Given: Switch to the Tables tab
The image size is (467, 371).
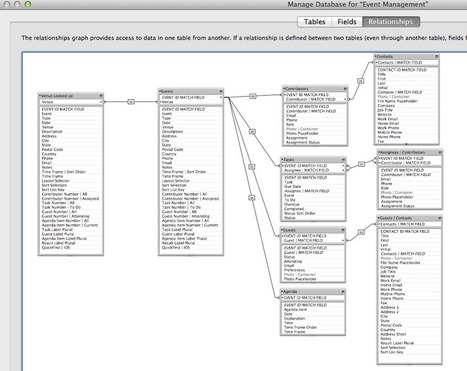Looking at the screenshot, I should (x=314, y=22).
